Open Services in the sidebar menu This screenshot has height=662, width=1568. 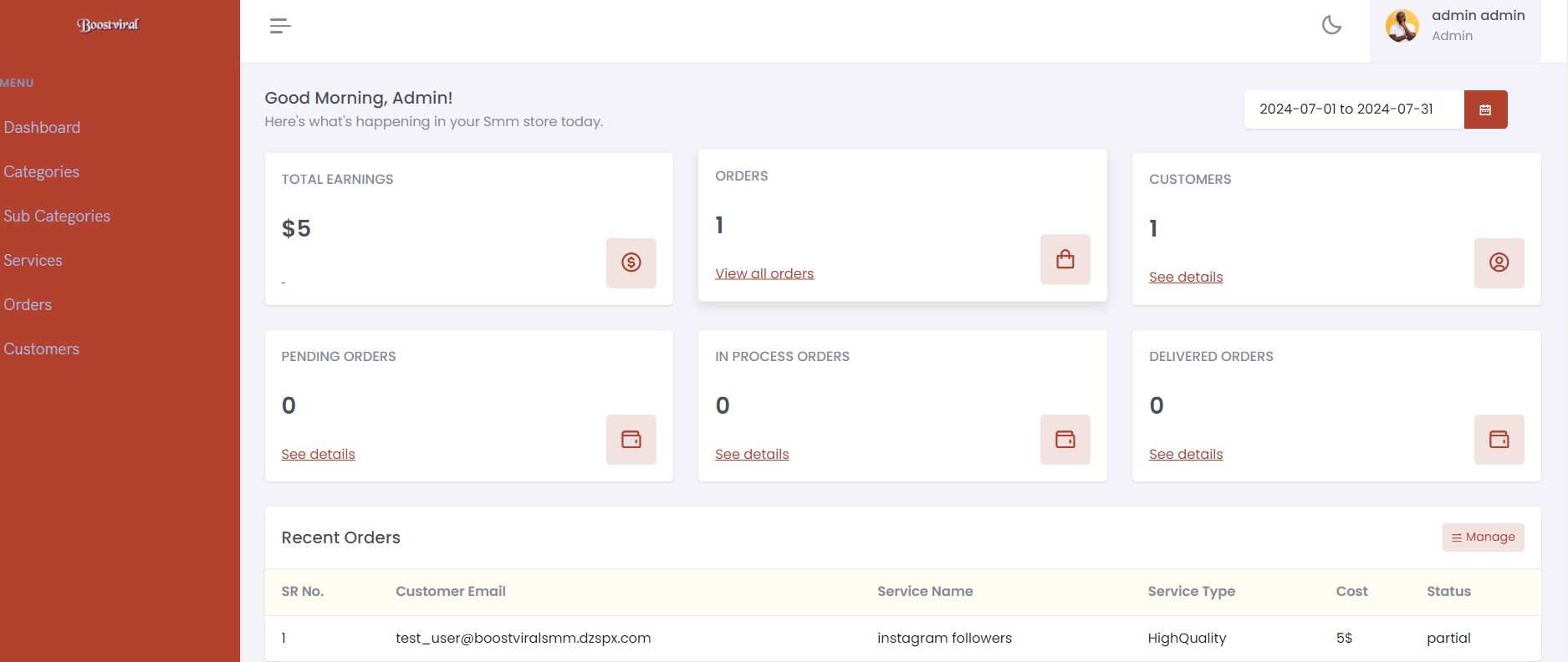point(33,260)
